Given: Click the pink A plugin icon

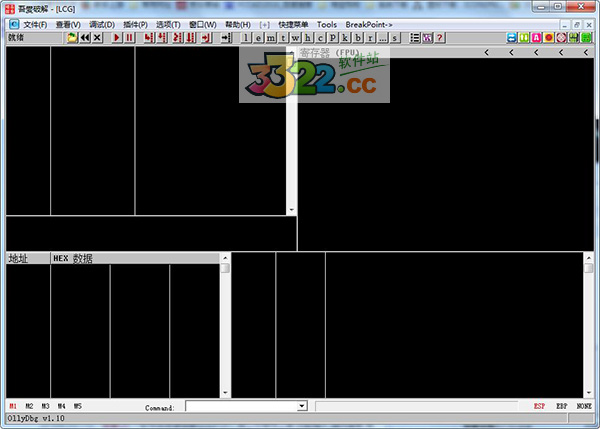Looking at the screenshot, I should tap(536, 38).
